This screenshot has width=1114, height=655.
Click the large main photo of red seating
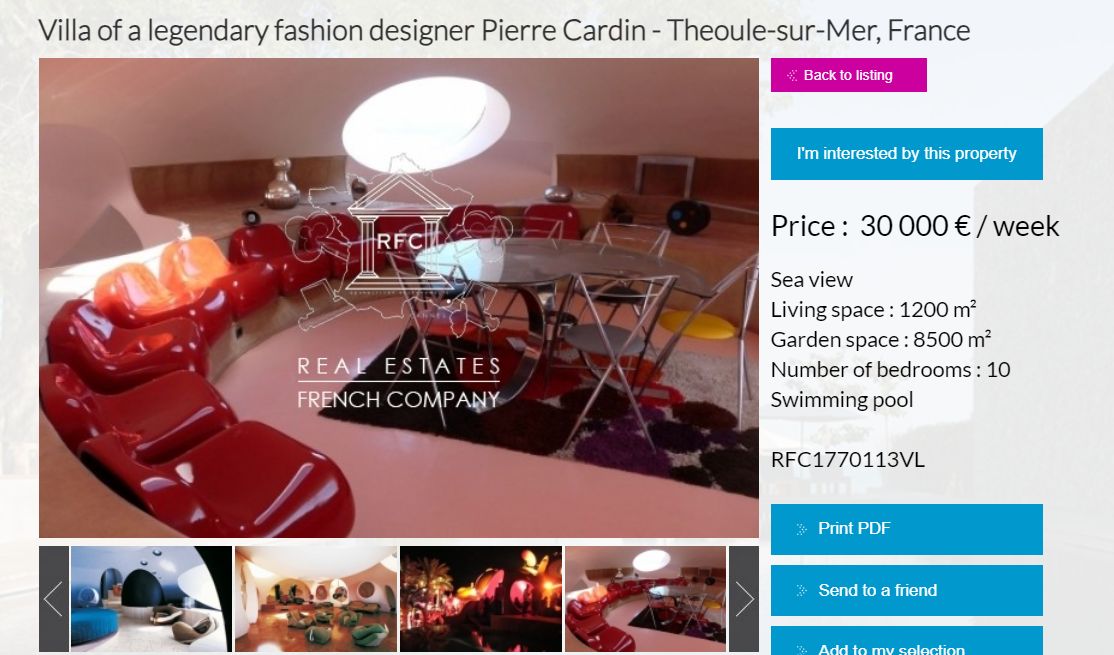tap(399, 298)
